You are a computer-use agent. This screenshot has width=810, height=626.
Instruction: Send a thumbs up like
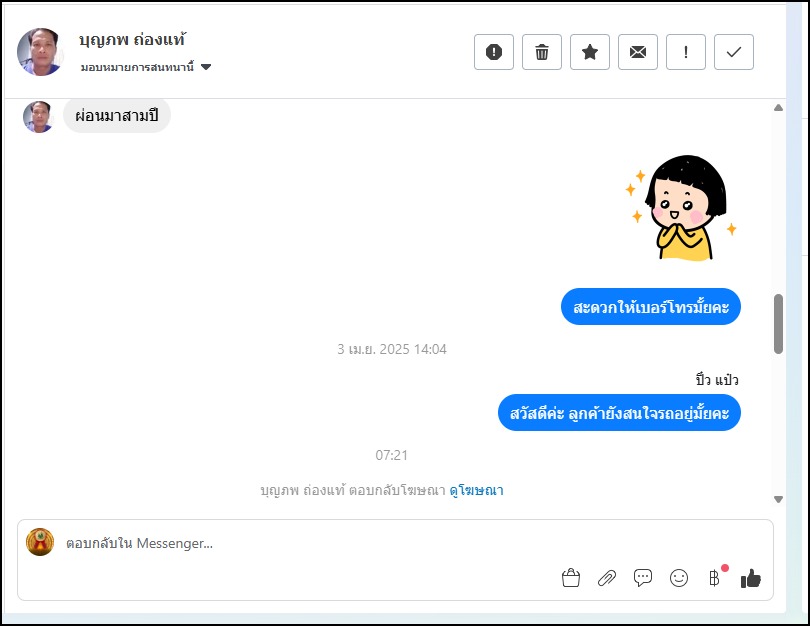coord(751,578)
